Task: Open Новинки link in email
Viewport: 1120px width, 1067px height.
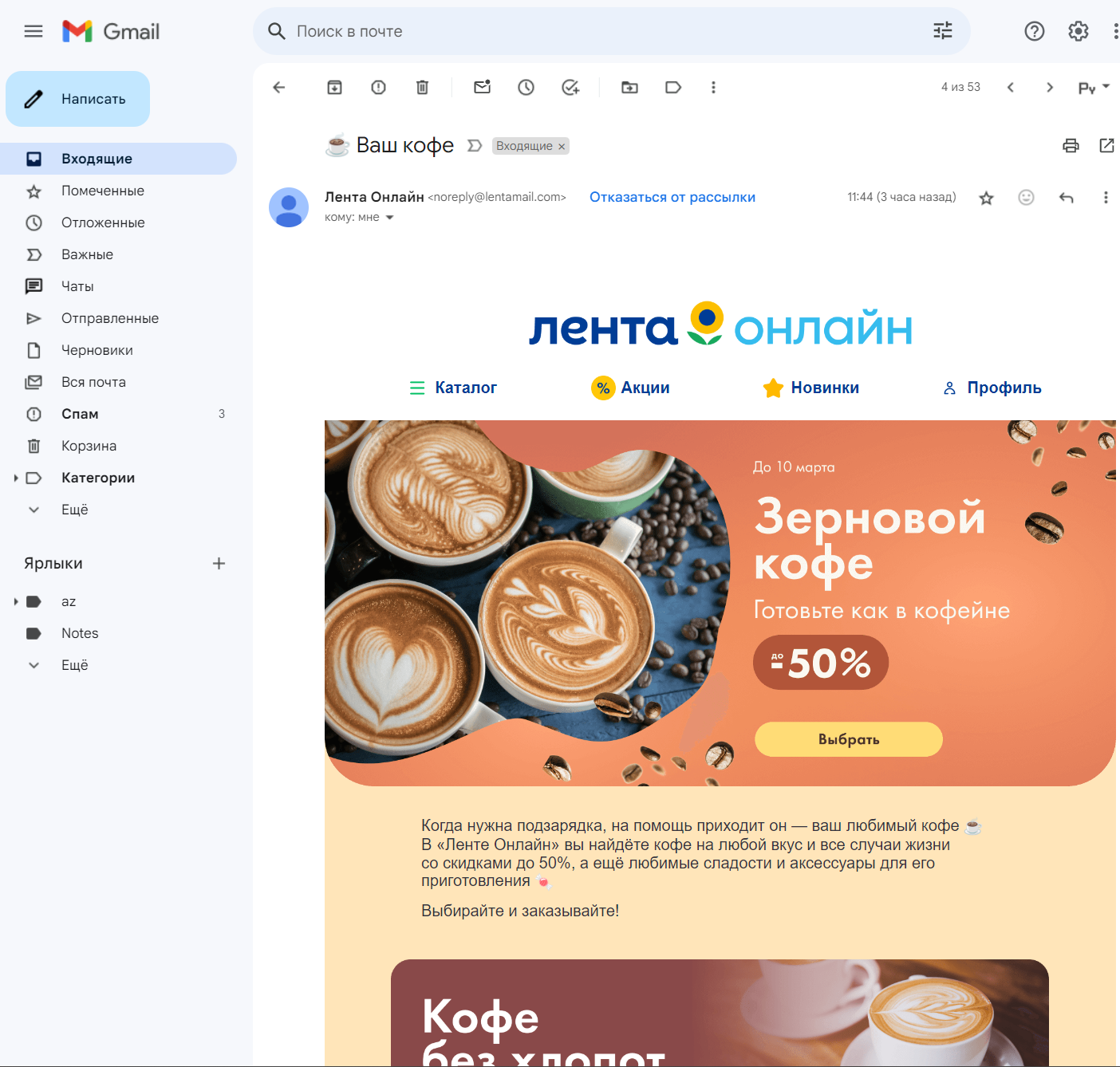Action: point(810,388)
